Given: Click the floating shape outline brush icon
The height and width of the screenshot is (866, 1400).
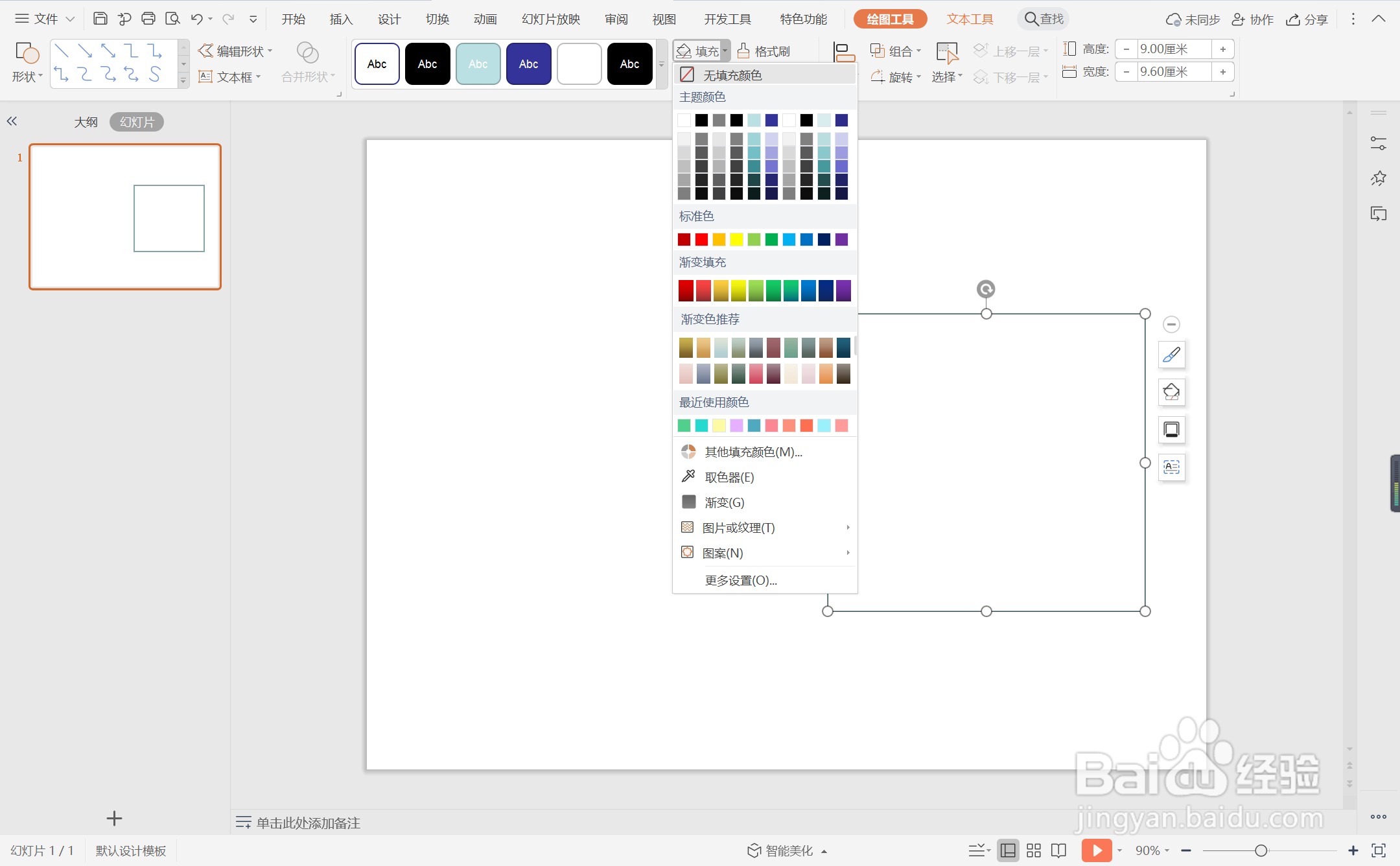Looking at the screenshot, I should click(1171, 355).
